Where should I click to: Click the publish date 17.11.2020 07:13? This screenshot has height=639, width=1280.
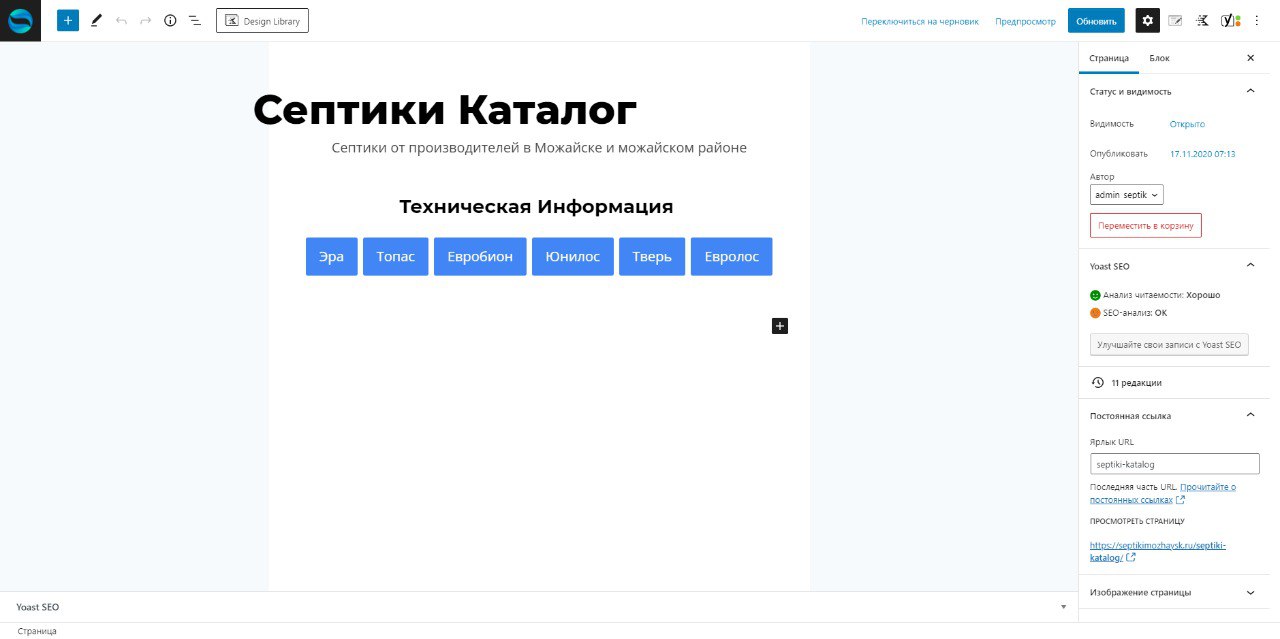coord(1203,154)
